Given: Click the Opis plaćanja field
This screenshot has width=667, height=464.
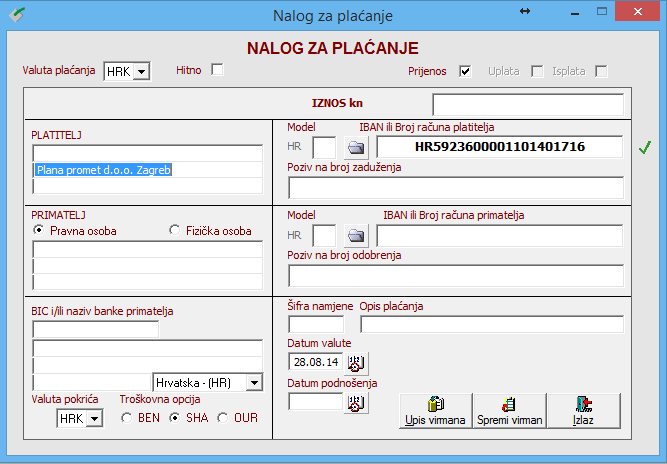Looking at the screenshot, I should [492, 325].
